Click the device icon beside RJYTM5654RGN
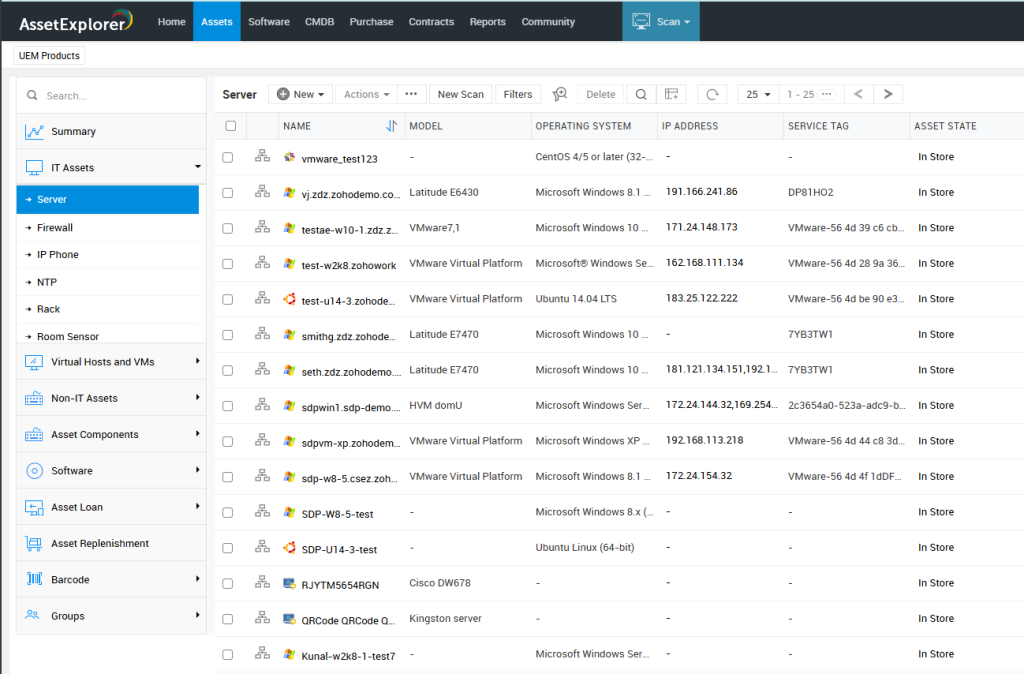Screen dimensions: 1024x674 click(289, 583)
